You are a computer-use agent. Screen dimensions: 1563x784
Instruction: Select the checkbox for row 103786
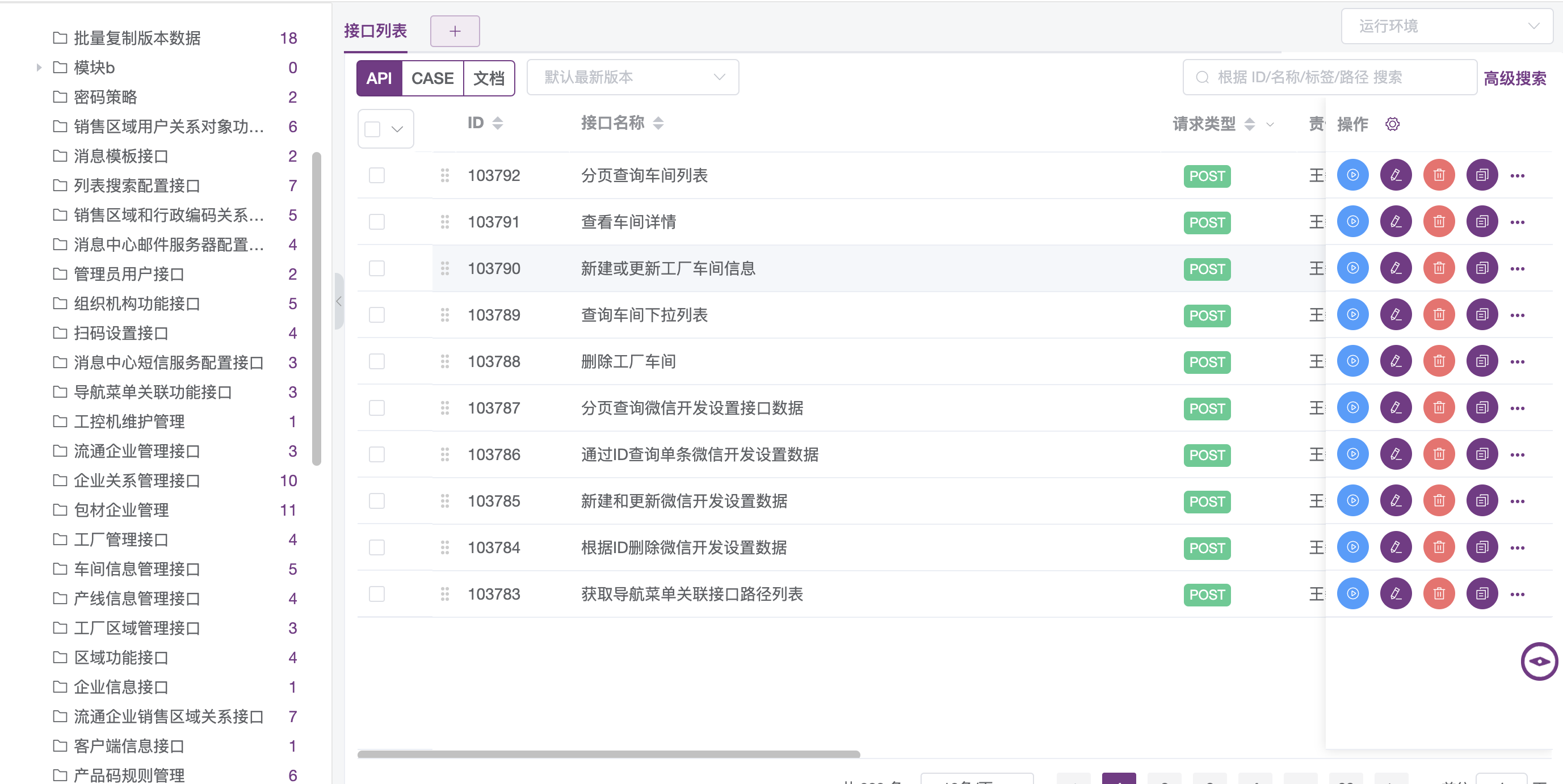point(377,455)
